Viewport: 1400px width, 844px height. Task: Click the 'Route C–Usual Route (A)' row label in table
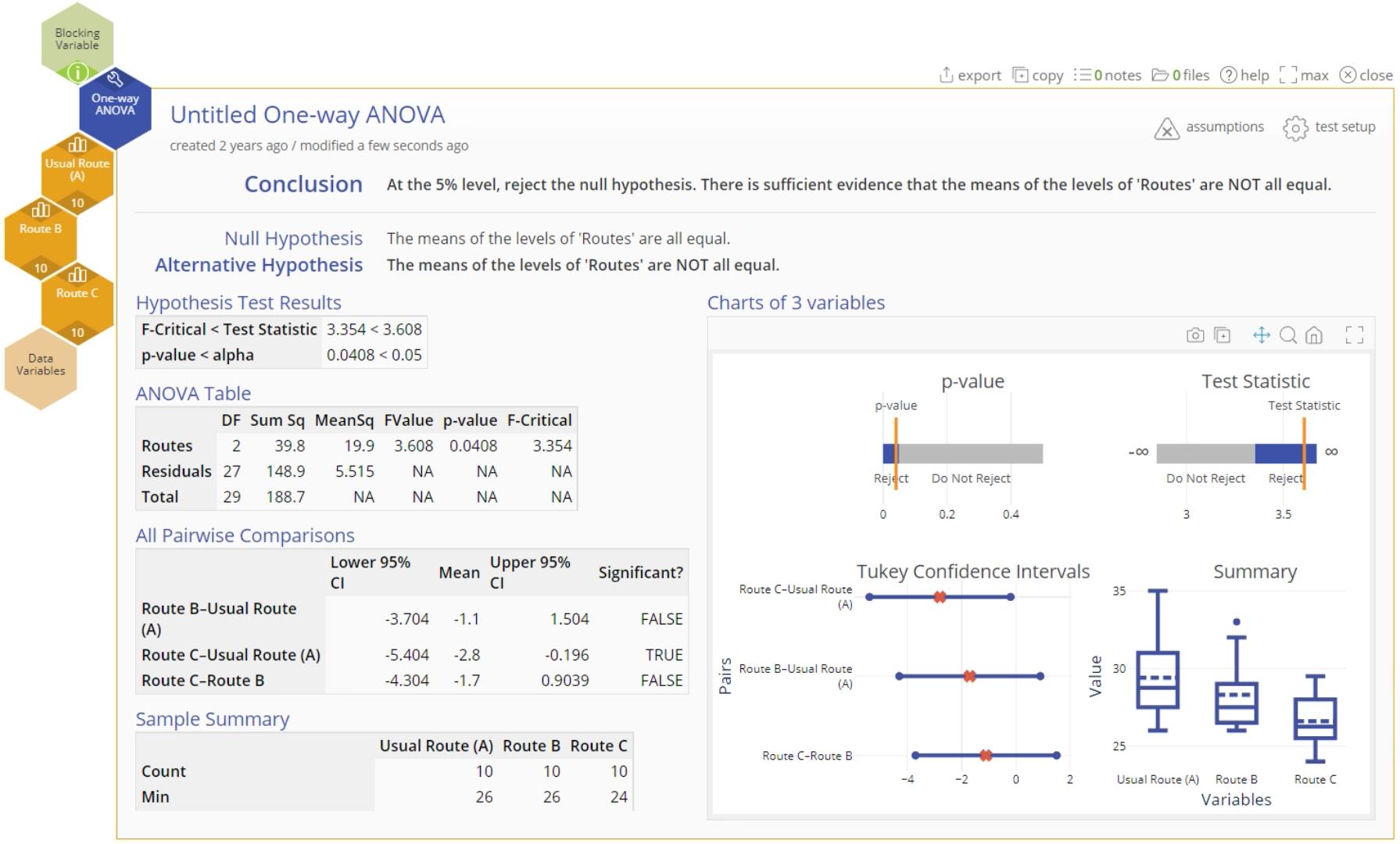(231, 655)
